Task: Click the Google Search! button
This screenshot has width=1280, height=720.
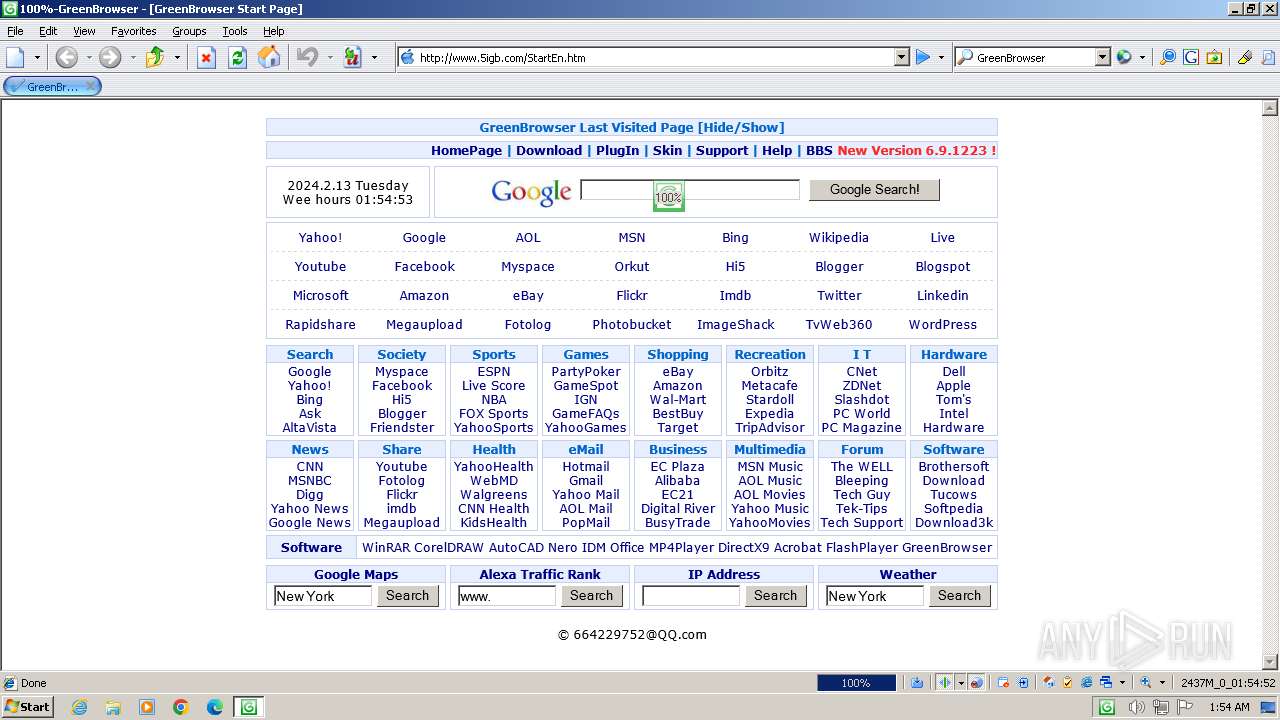Action: (x=874, y=189)
